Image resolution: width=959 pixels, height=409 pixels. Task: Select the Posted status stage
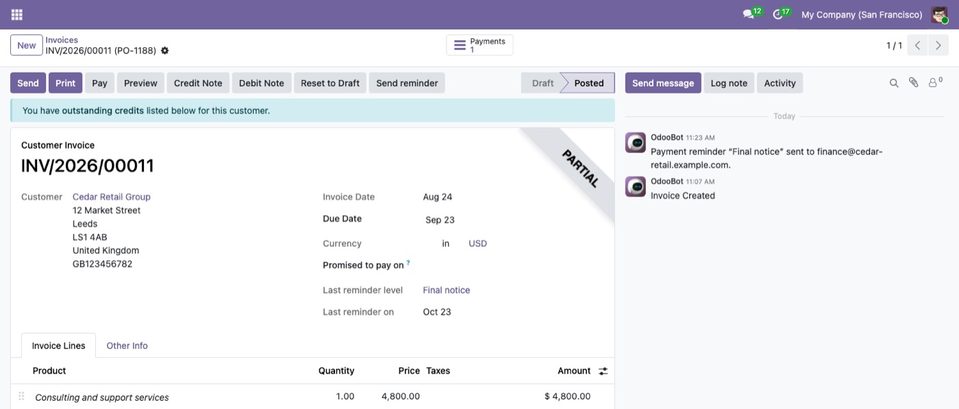[x=589, y=83]
